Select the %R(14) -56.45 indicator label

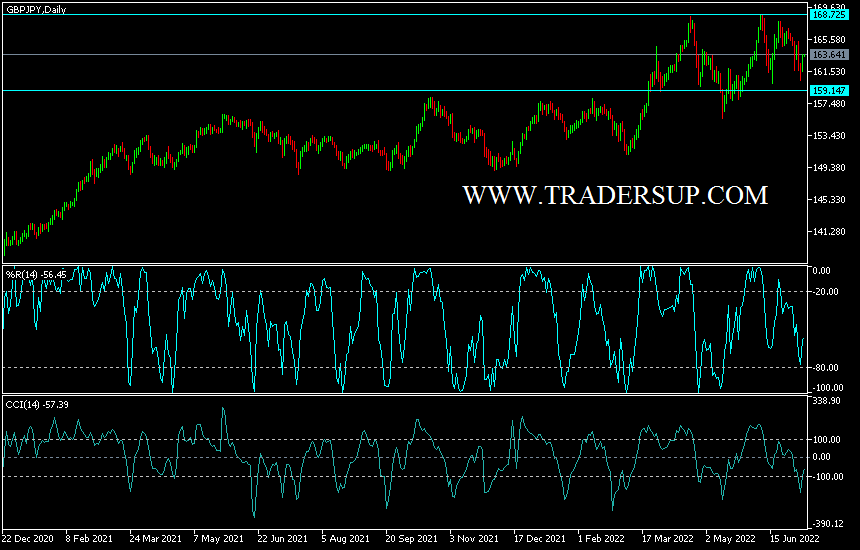coord(36,274)
